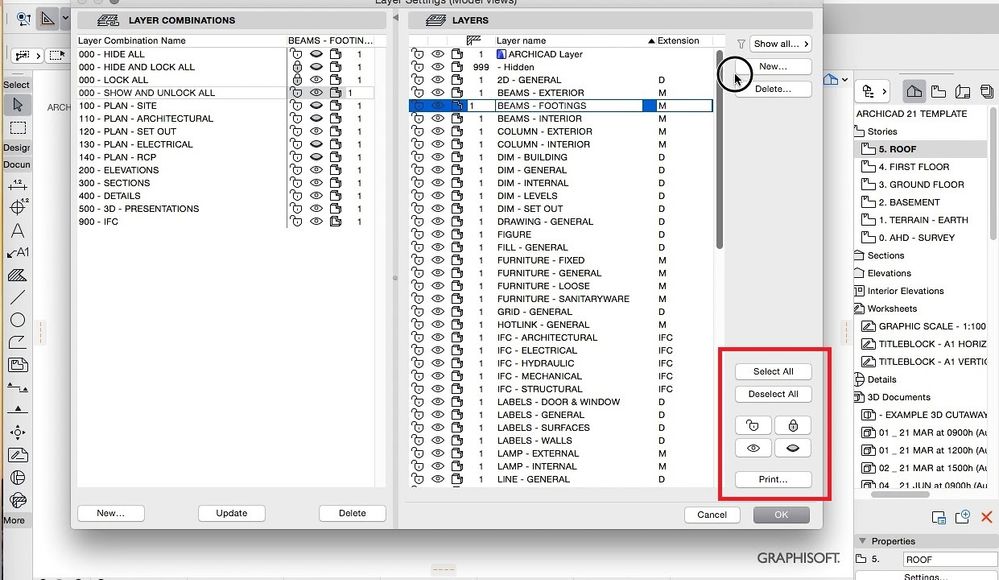Switch to the View Map tab in Navigator
The image size is (999, 580).
click(x=938, y=92)
